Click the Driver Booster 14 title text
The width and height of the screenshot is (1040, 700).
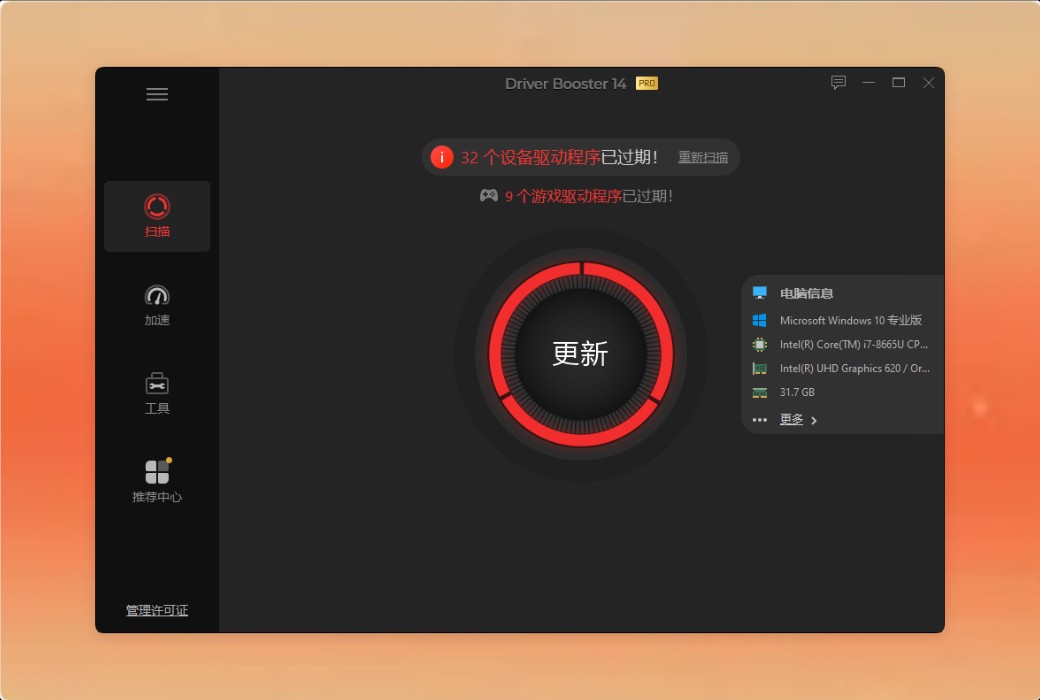point(566,84)
